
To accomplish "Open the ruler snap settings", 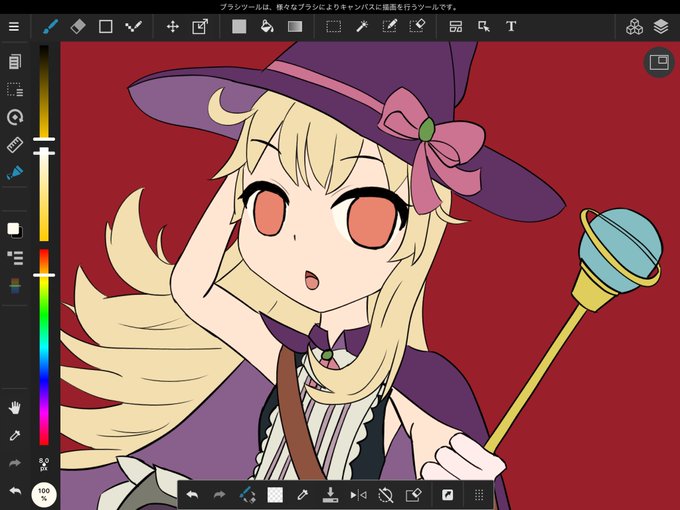I will click(15, 145).
